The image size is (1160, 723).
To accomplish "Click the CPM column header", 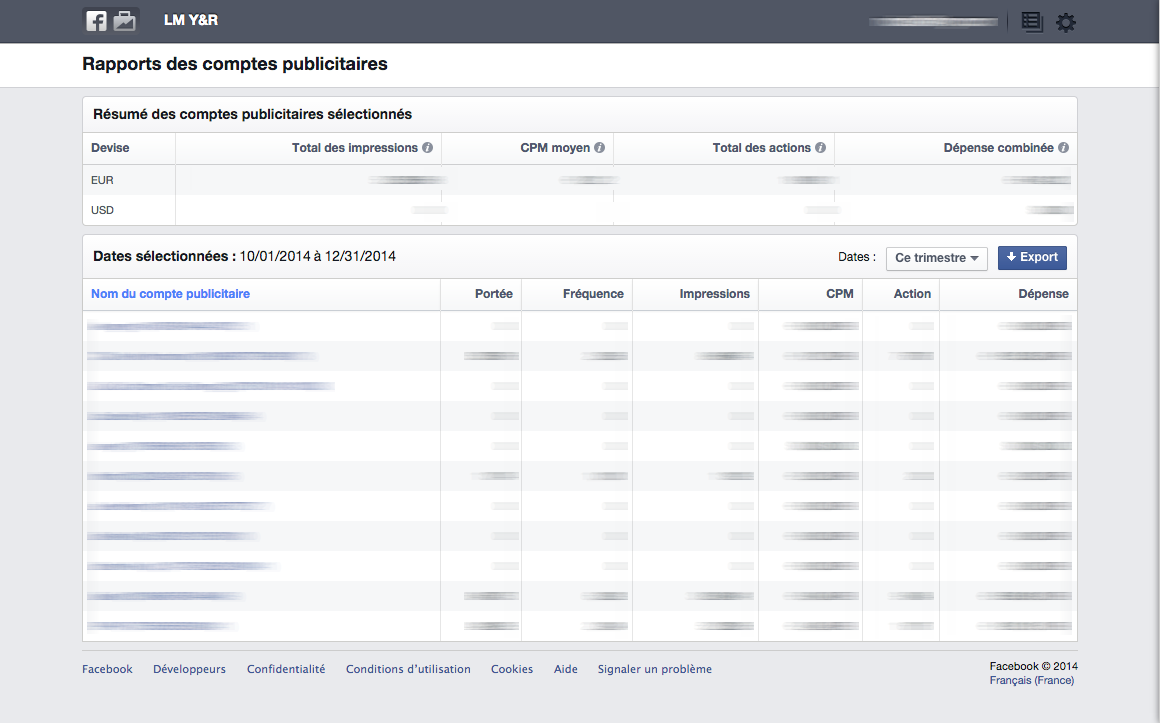I will (840, 294).
